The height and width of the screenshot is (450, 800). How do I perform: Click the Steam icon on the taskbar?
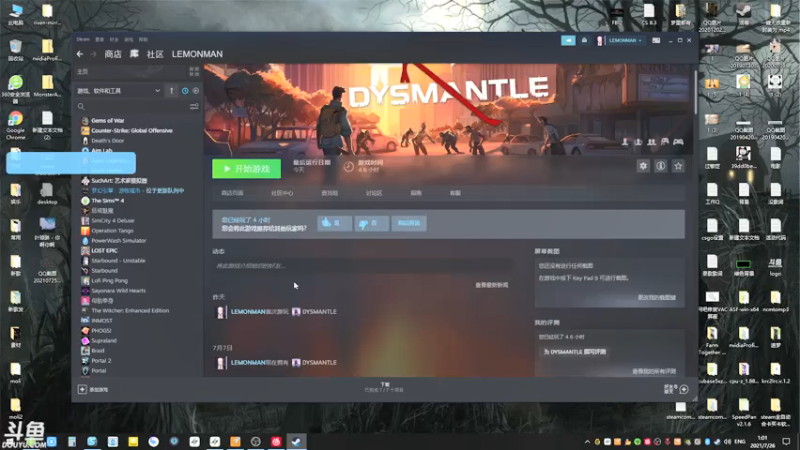296,441
